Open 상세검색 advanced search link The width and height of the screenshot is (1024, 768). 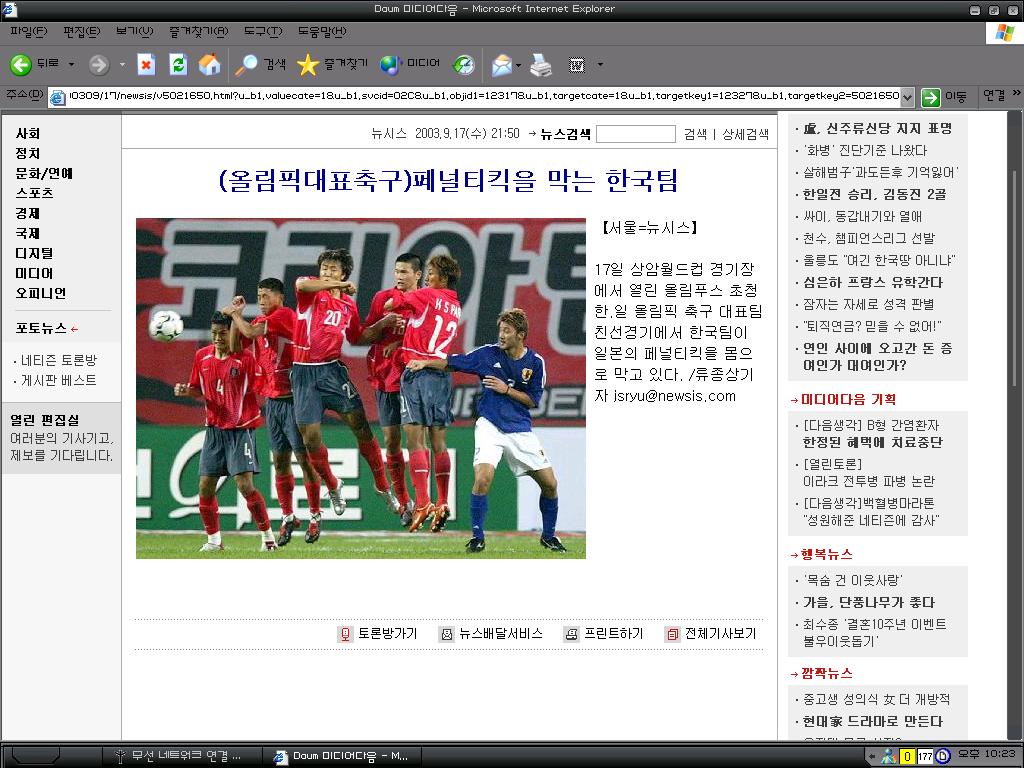745,135
